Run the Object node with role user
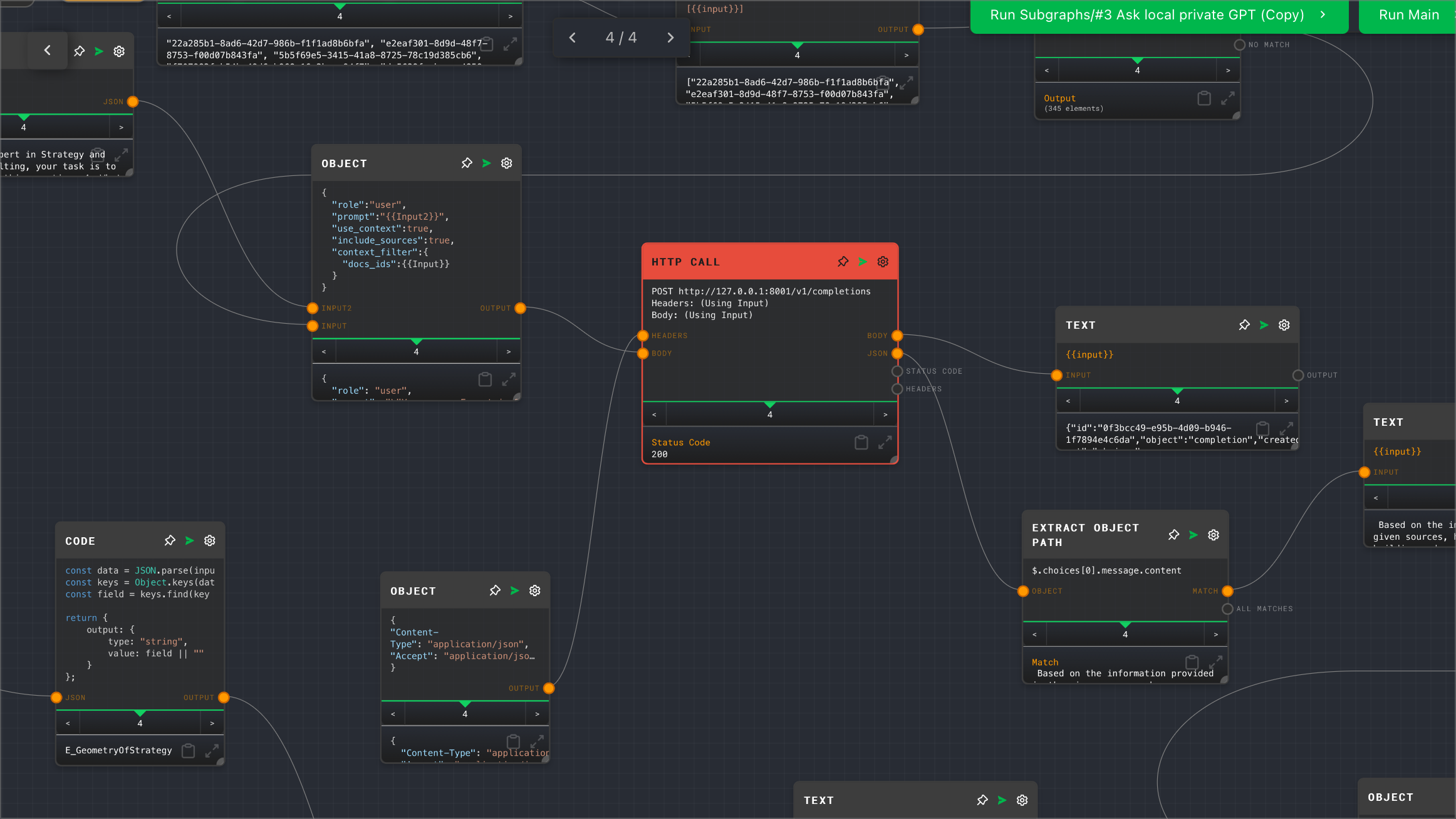This screenshot has width=1456, height=819. pos(487,163)
